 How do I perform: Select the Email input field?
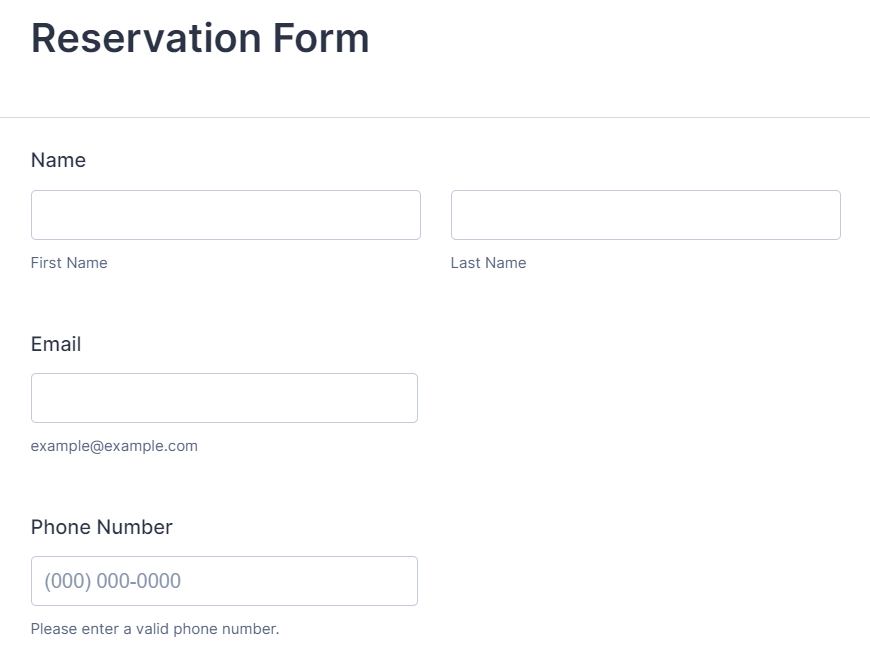coord(224,398)
